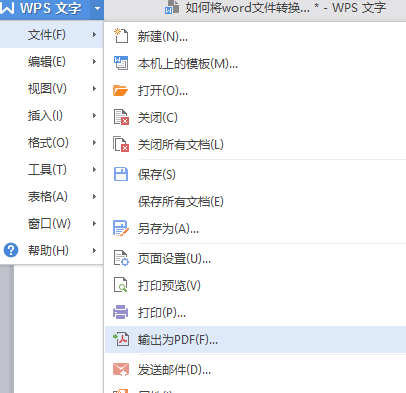Open the 编辑(E) menu
The width and height of the screenshot is (406, 393).
click(x=51, y=61)
